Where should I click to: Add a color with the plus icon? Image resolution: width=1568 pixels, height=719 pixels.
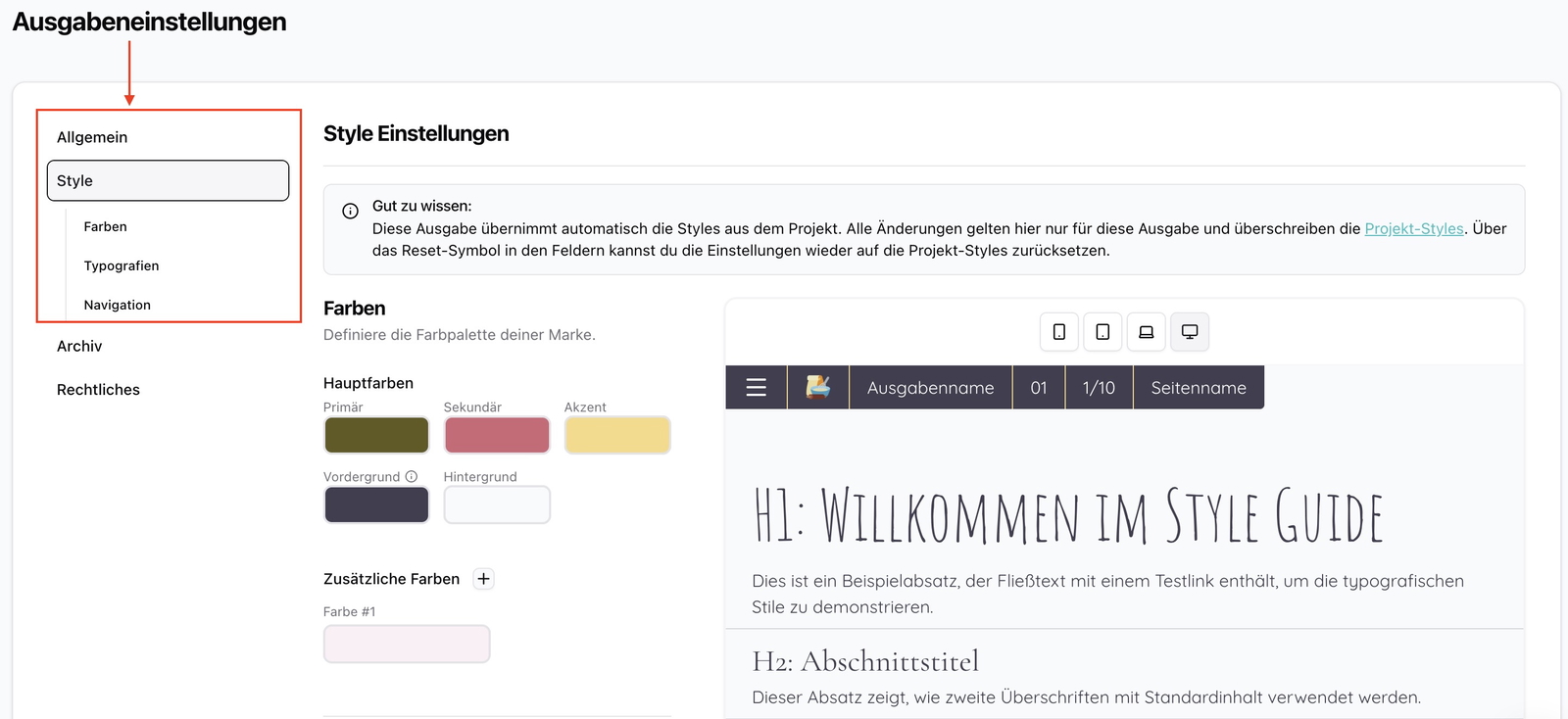pos(483,579)
